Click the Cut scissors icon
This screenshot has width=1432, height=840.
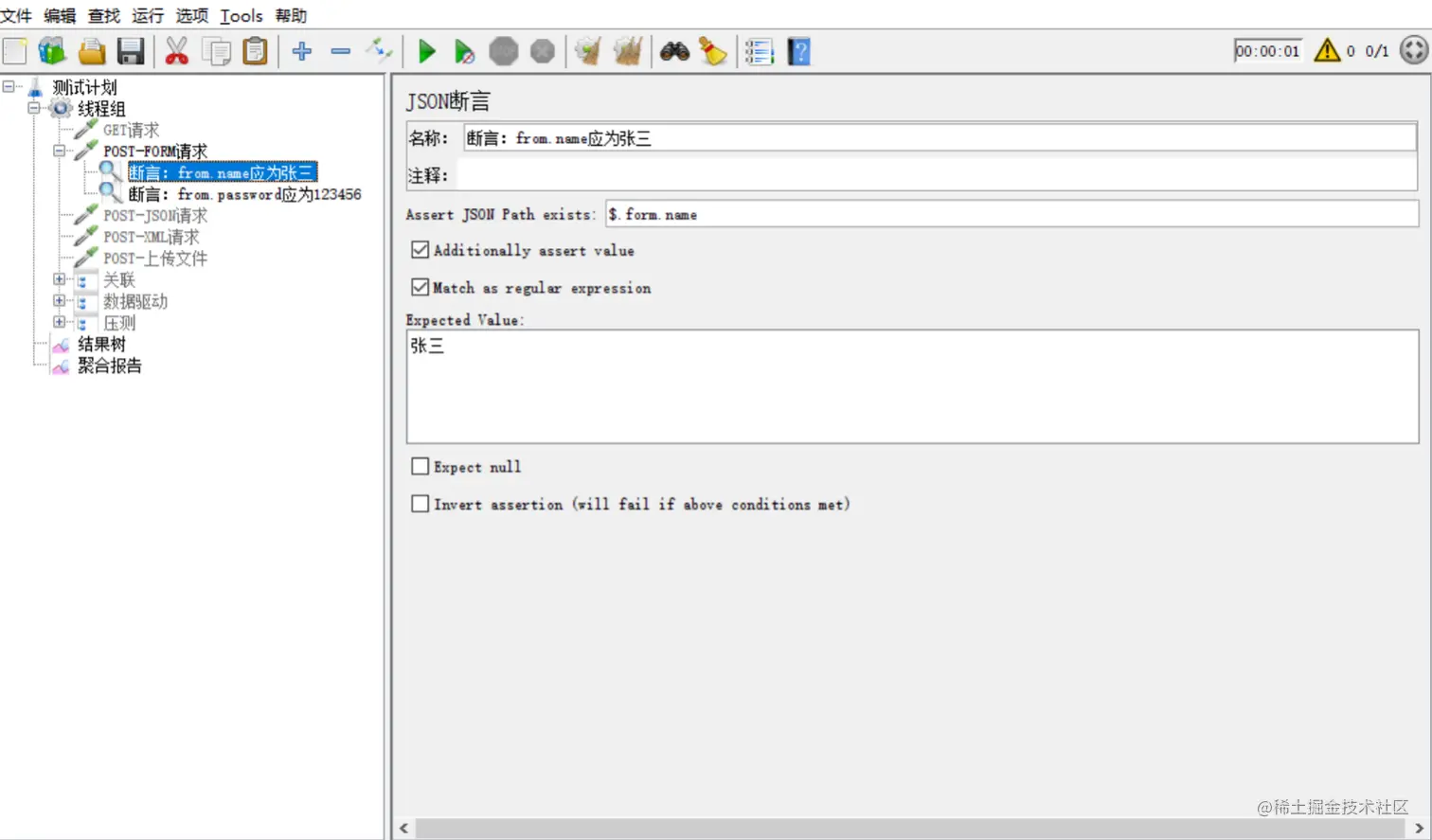[177, 51]
